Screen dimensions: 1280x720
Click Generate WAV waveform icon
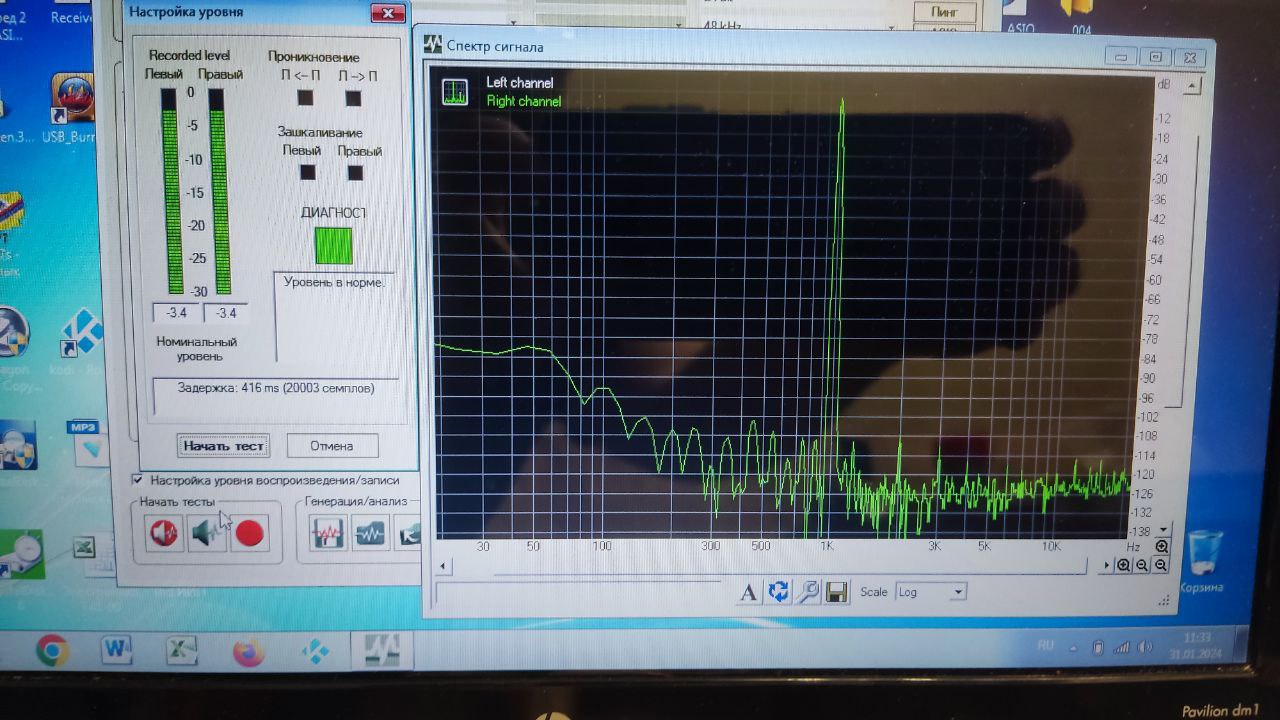(x=328, y=534)
